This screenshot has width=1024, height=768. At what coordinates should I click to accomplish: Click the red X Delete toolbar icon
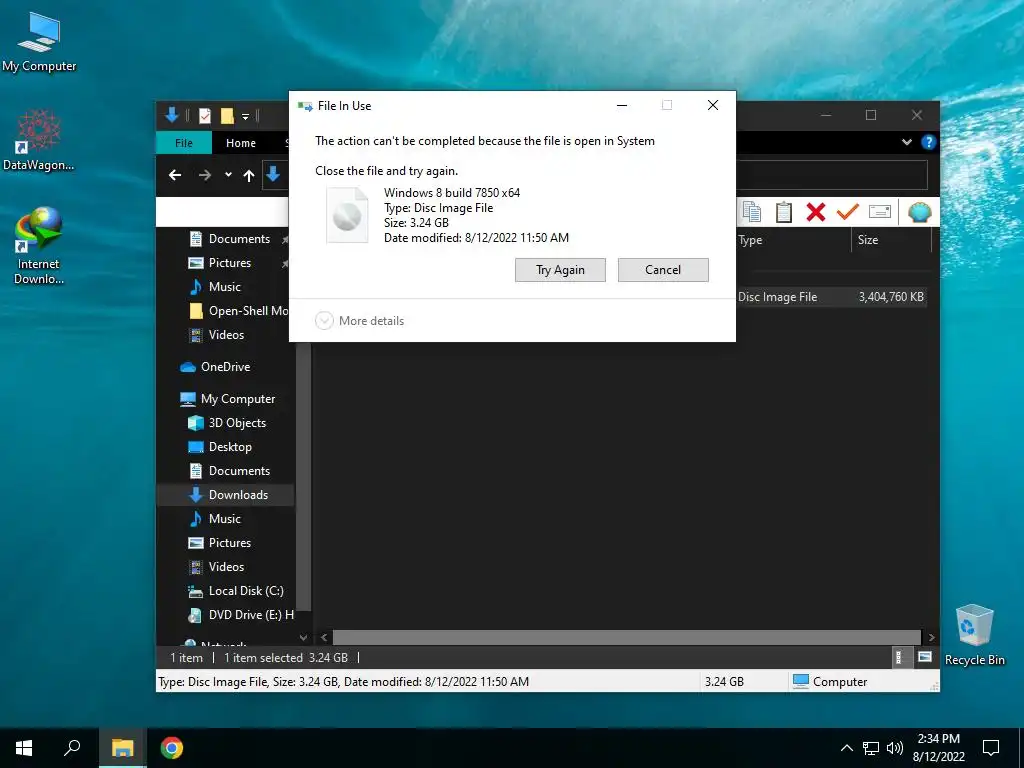816,212
